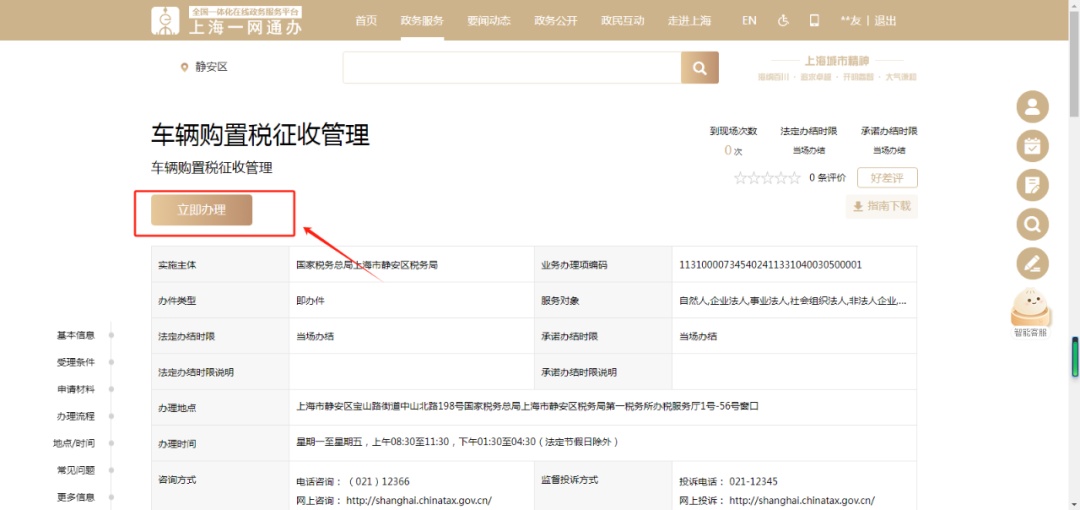
Task: Click the 好差评 rating button
Action: pos(887,178)
